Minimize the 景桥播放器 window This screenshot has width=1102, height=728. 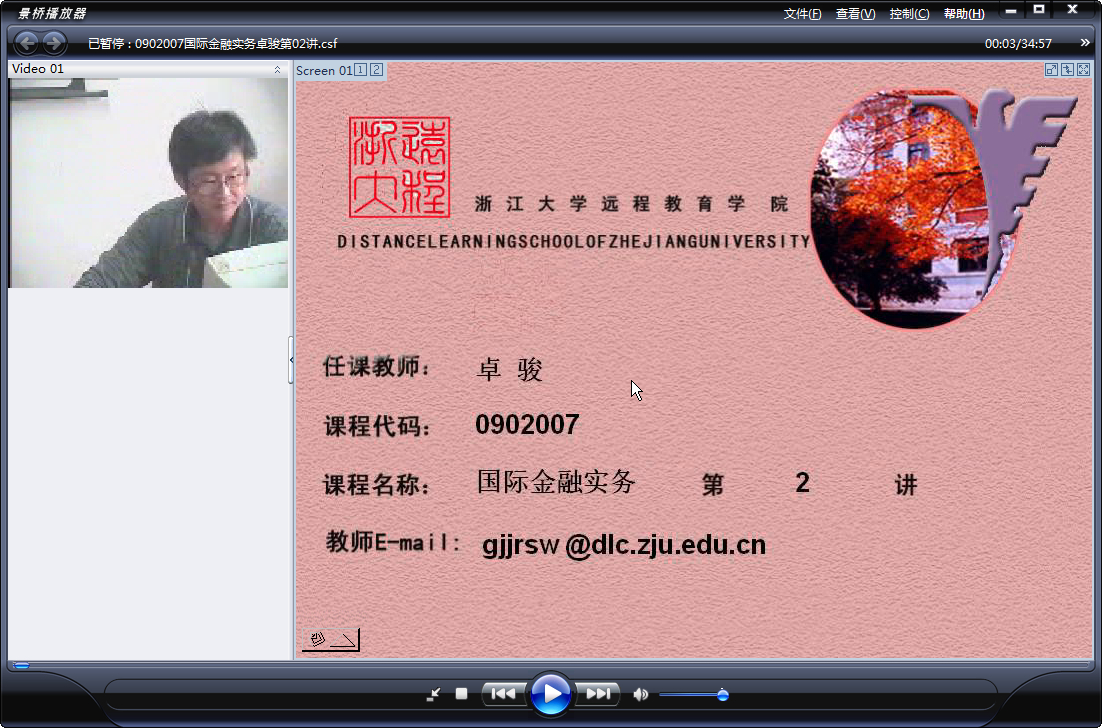(1011, 11)
